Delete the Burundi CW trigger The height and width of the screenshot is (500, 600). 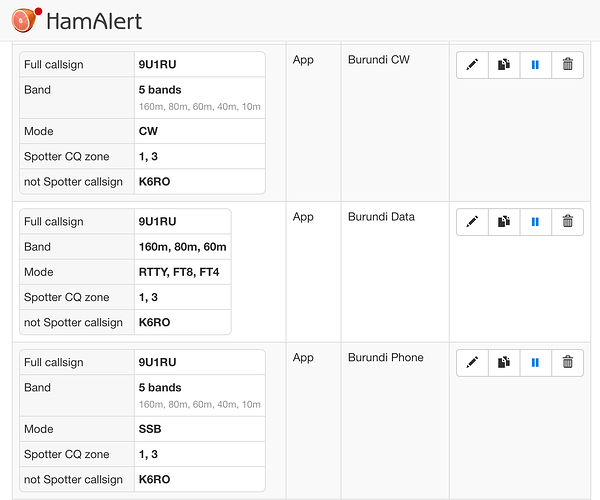[567, 65]
